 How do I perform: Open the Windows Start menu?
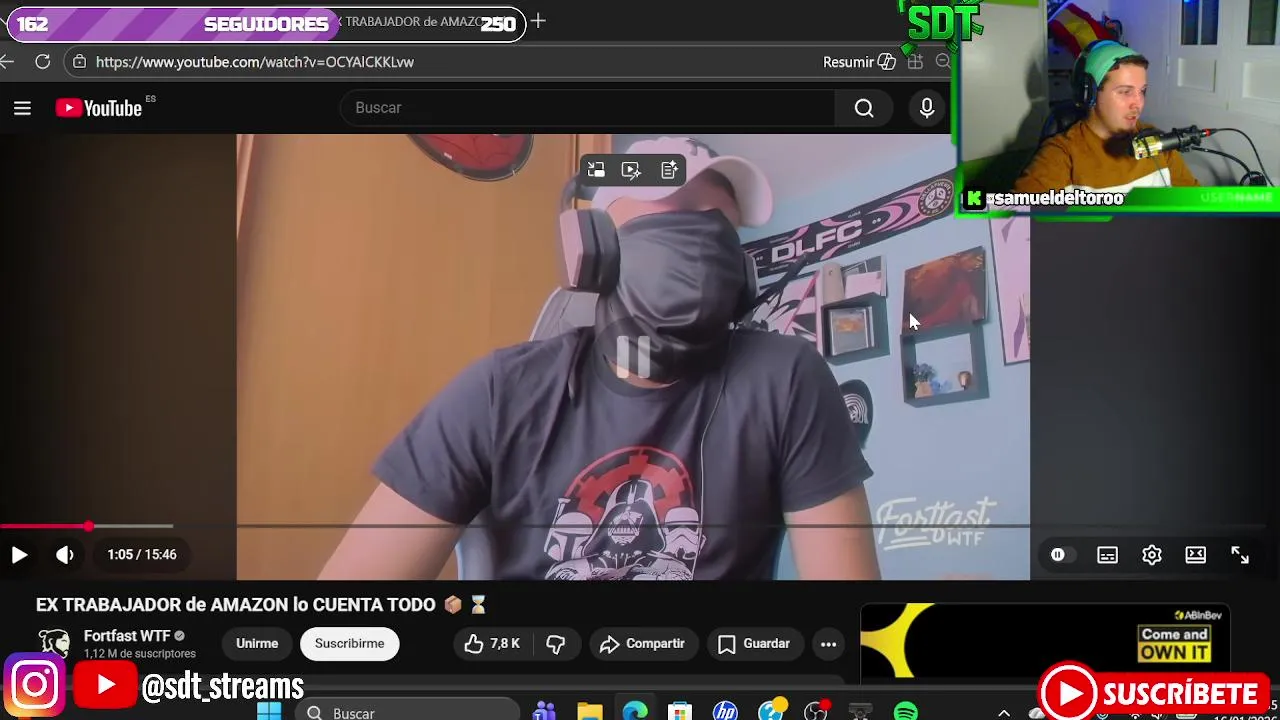point(269,712)
